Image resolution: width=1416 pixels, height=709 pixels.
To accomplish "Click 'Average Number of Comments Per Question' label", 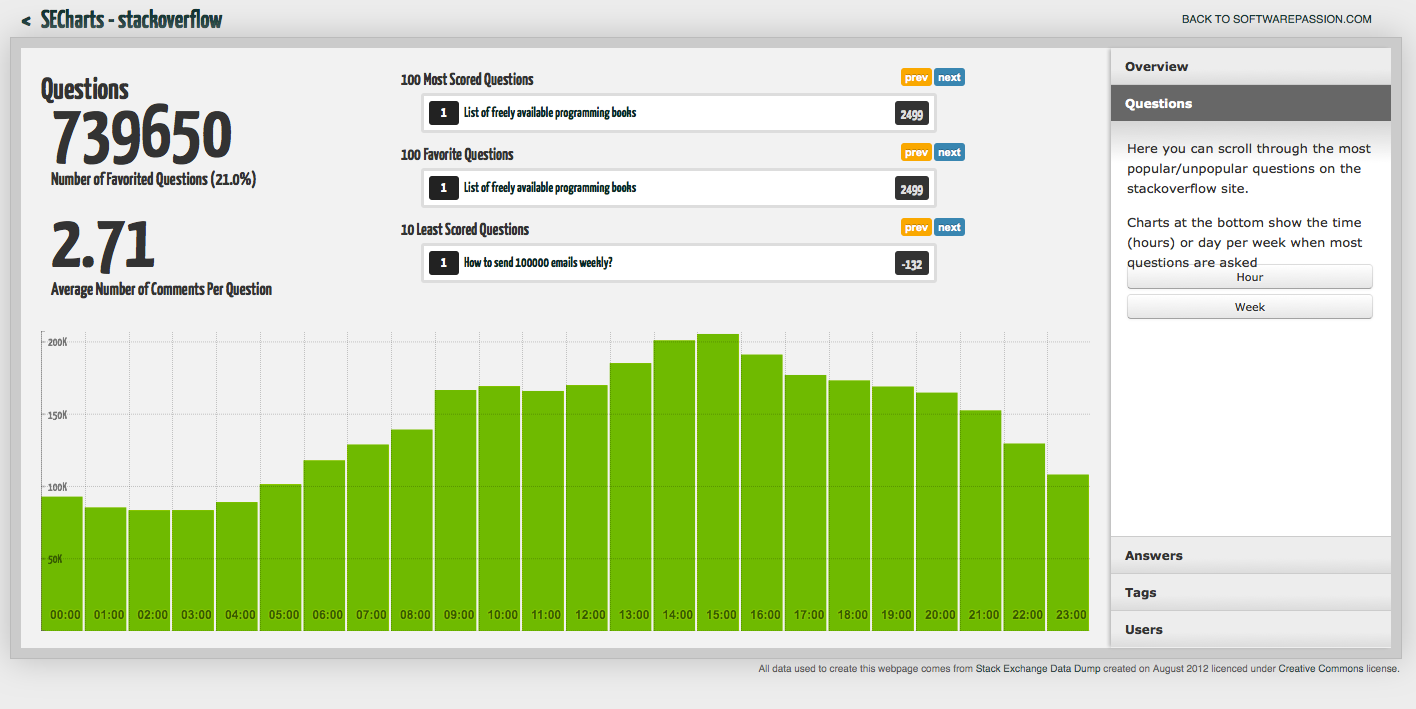I will (161, 289).
